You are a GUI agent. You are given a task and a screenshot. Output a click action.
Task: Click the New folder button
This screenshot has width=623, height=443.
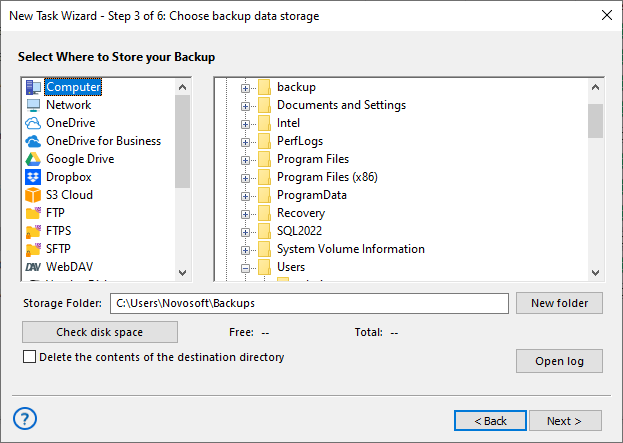pos(559,303)
